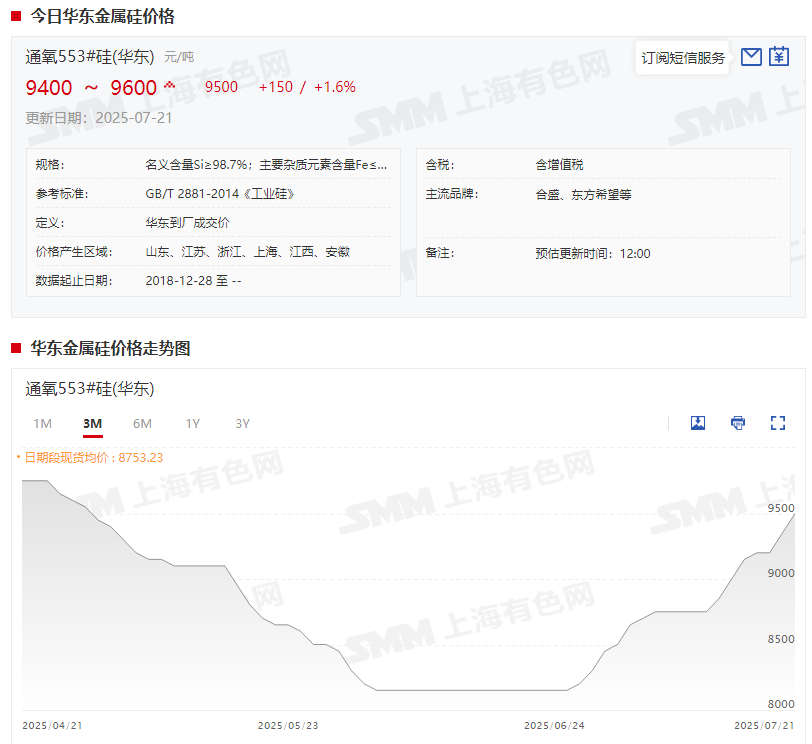The height and width of the screenshot is (744, 812).
Task: Choose the 1Y chart period
Action: click(193, 424)
